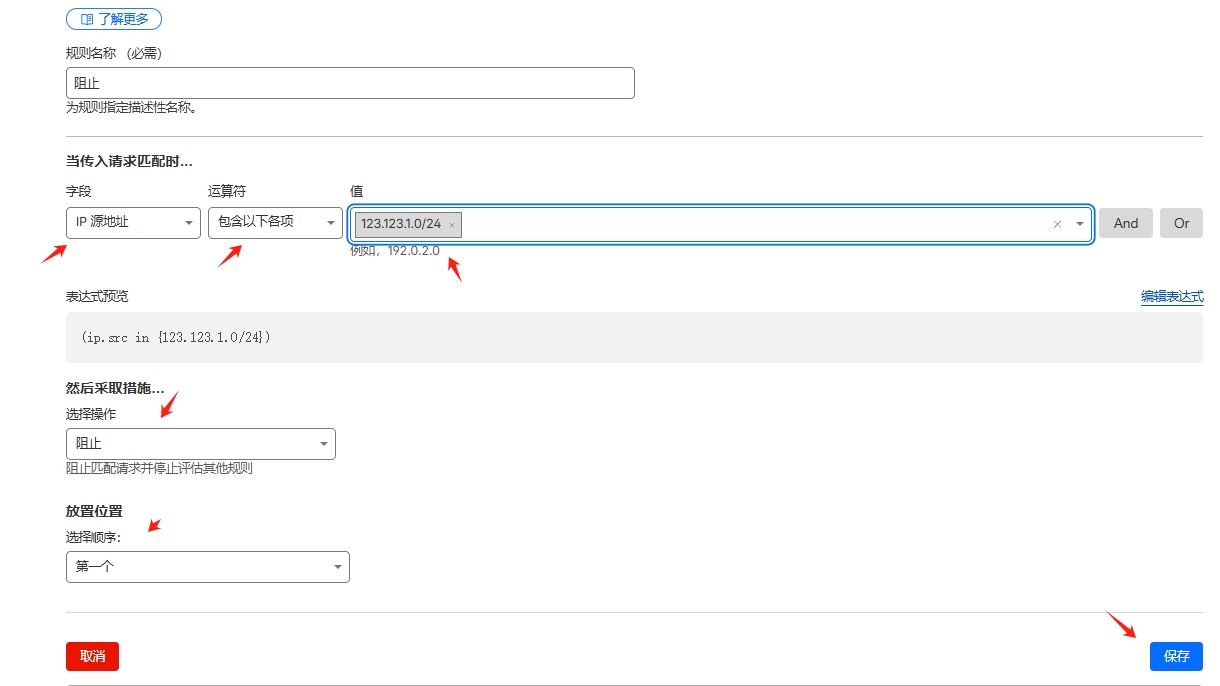Clear all values in the 值 field

1057,225
